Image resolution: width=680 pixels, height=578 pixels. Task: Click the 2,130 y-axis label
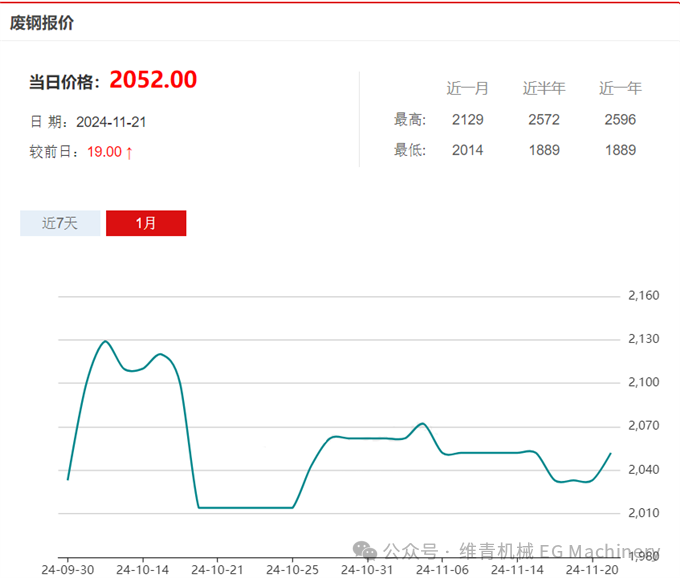(x=644, y=339)
